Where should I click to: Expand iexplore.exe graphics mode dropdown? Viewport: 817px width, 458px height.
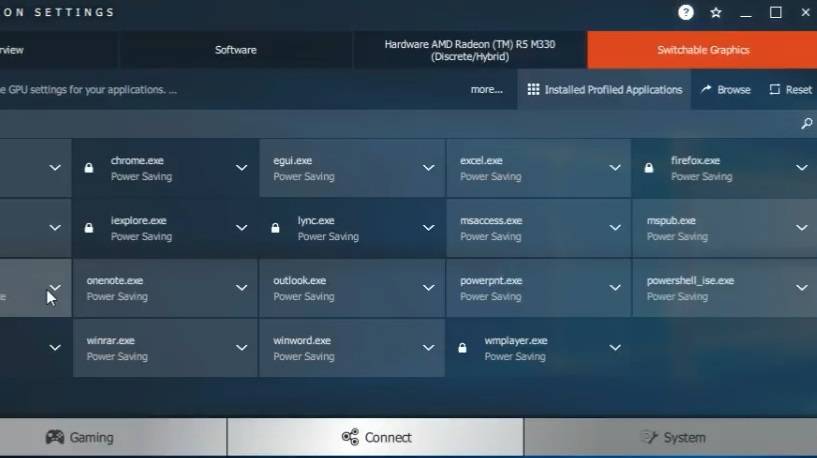coord(241,228)
